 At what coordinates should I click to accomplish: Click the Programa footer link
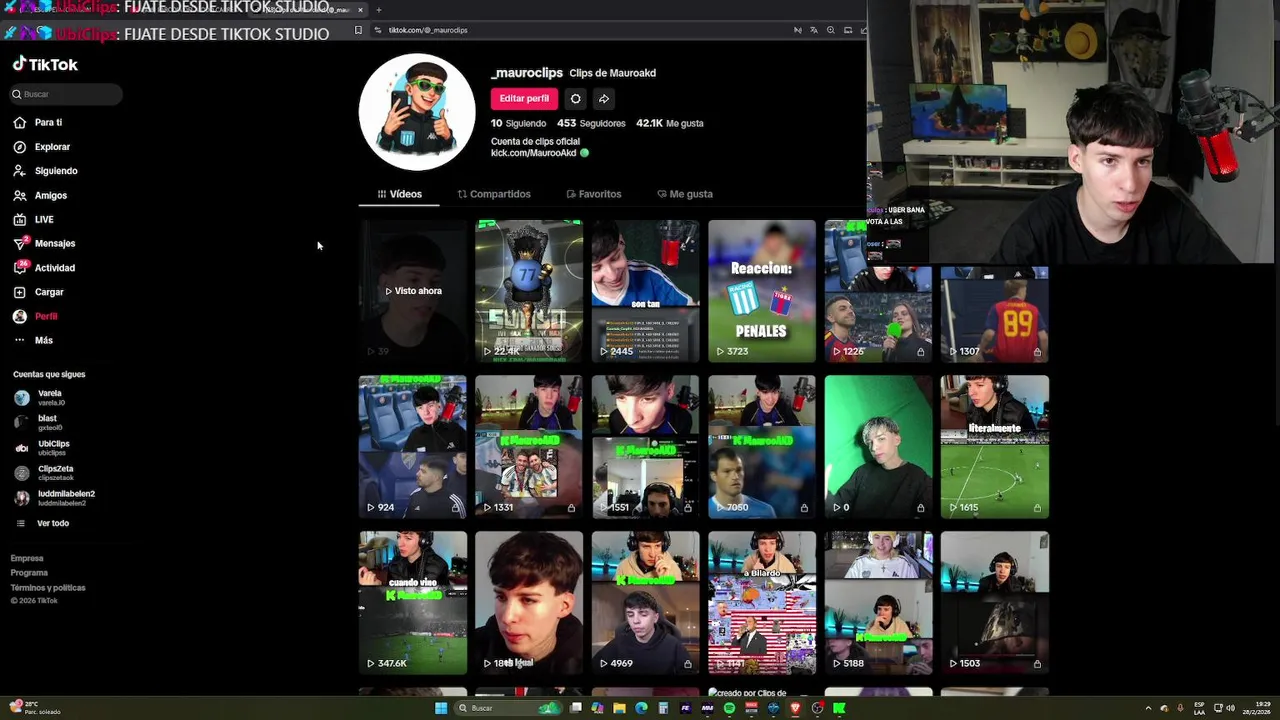coord(29,573)
